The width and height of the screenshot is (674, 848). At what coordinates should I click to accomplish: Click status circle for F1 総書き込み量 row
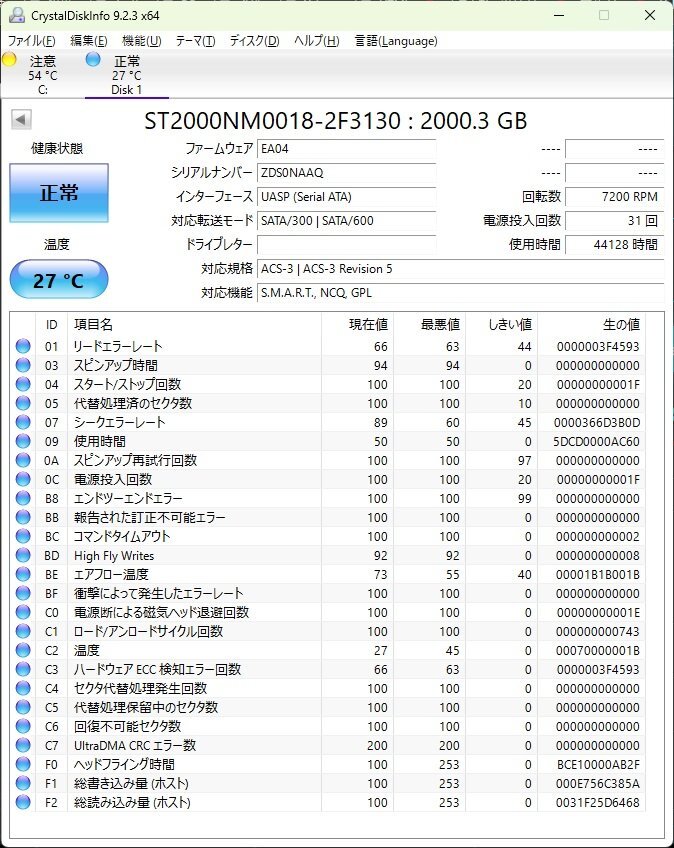23,783
